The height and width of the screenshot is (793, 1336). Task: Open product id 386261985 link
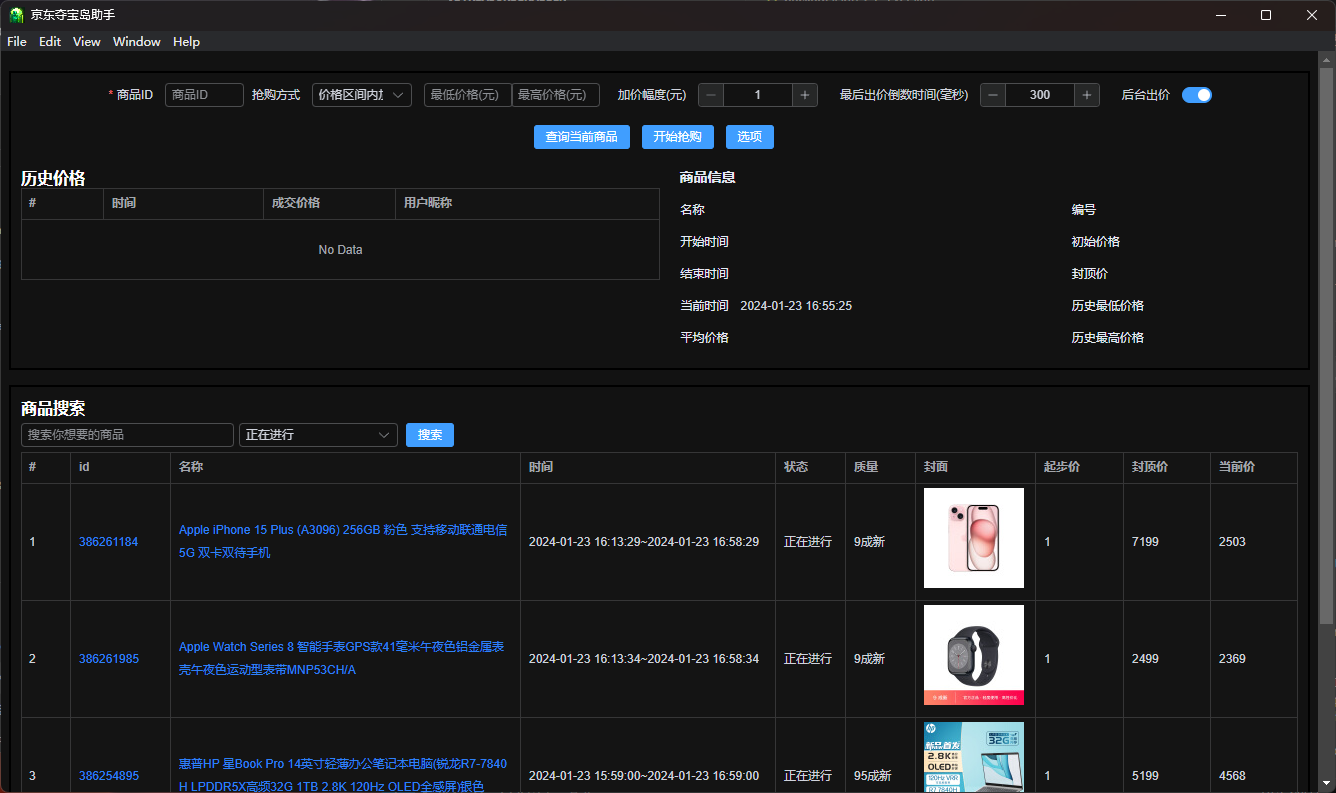click(109, 659)
